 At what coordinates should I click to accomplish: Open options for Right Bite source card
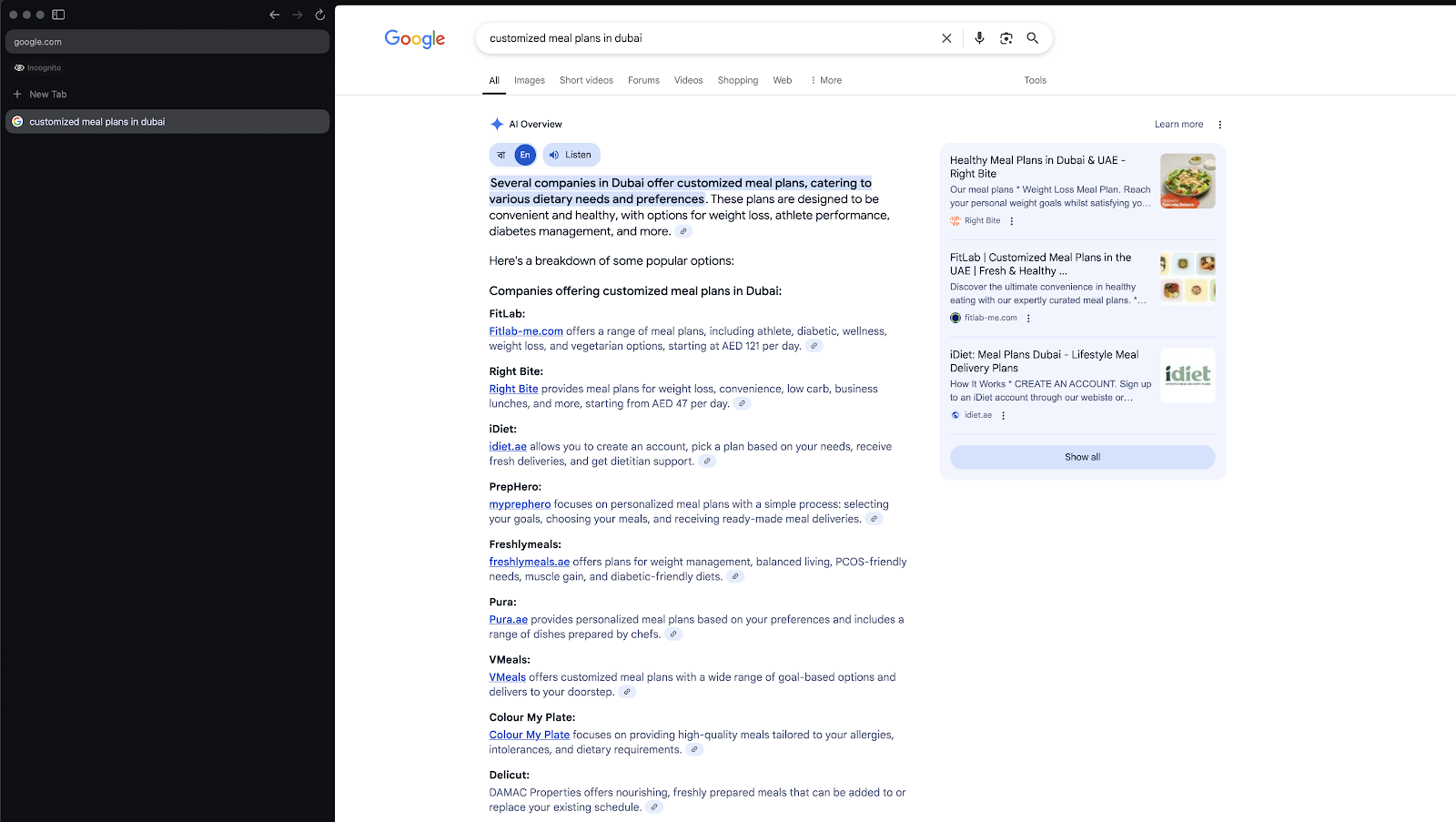pyautogui.click(x=1011, y=221)
